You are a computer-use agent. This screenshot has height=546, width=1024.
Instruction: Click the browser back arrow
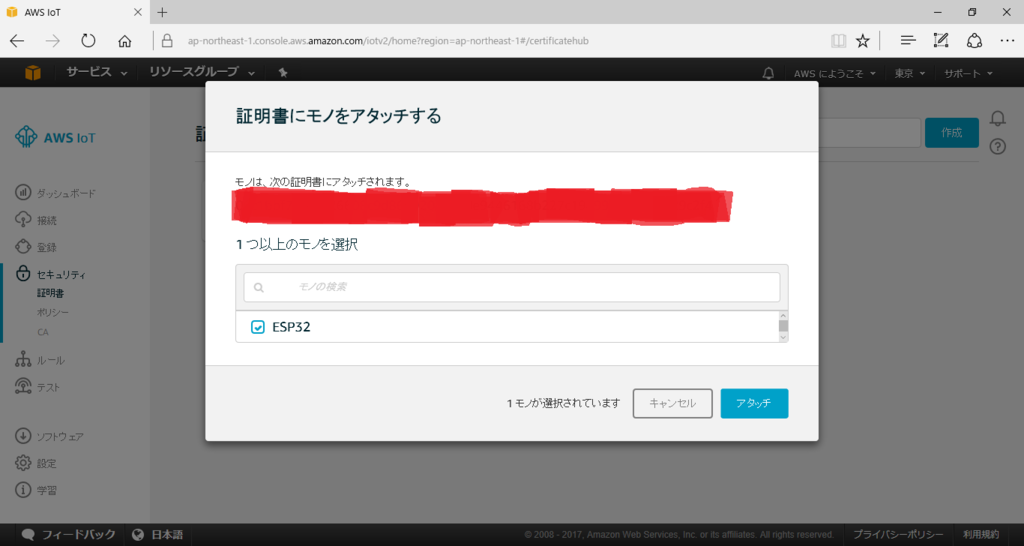click(17, 41)
